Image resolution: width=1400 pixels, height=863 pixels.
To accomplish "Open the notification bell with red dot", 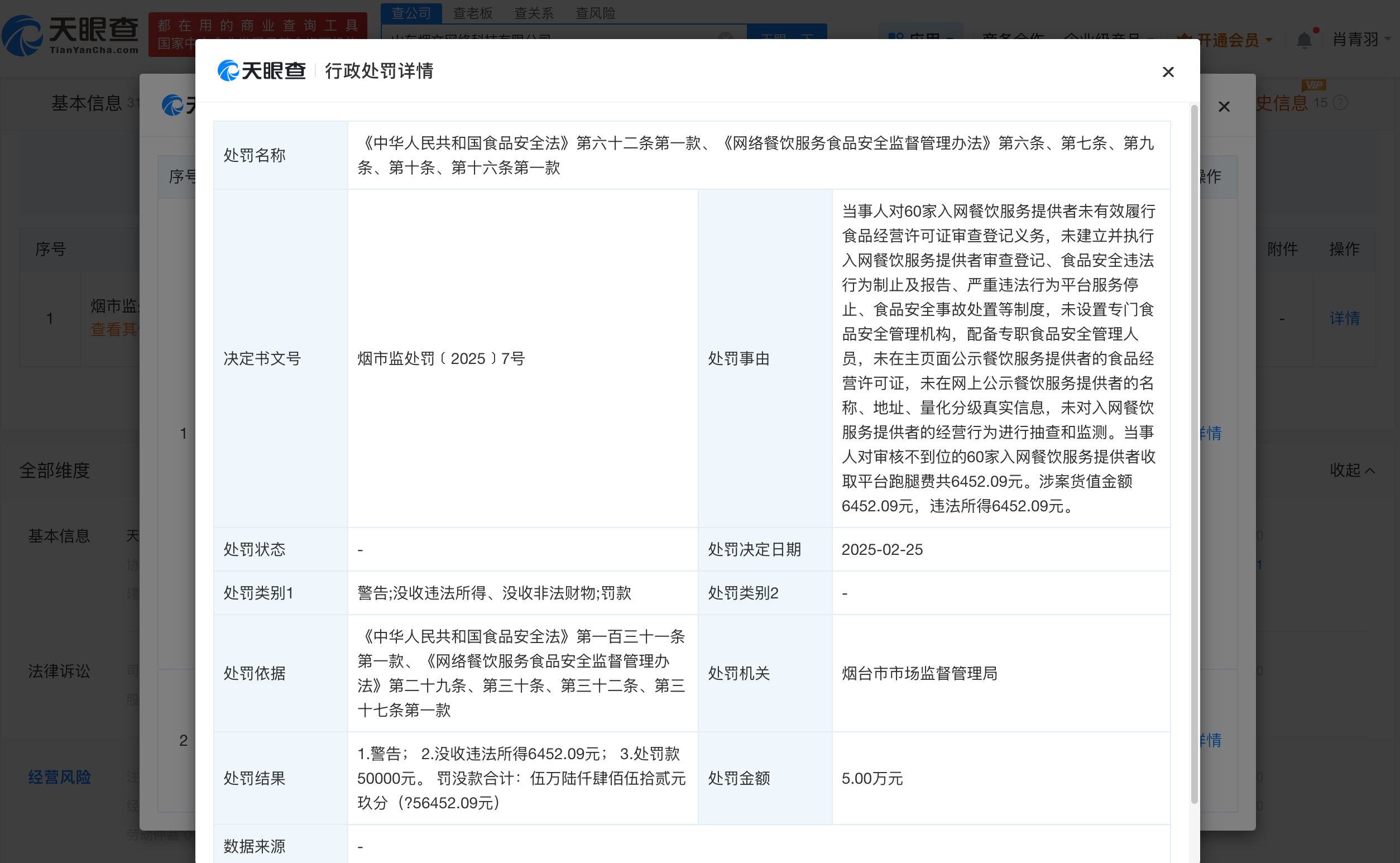I will (1304, 37).
